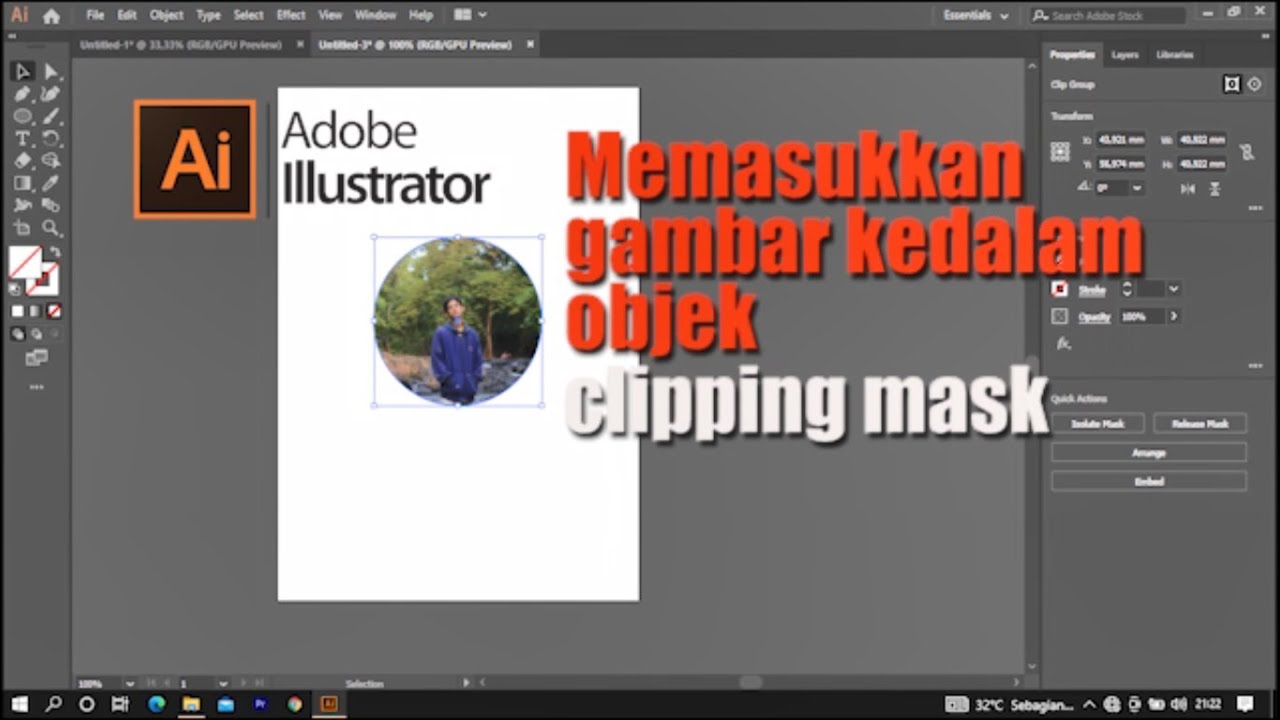Show more Transform options
This screenshot has width=1280, height=720.
click(1256, 208)
